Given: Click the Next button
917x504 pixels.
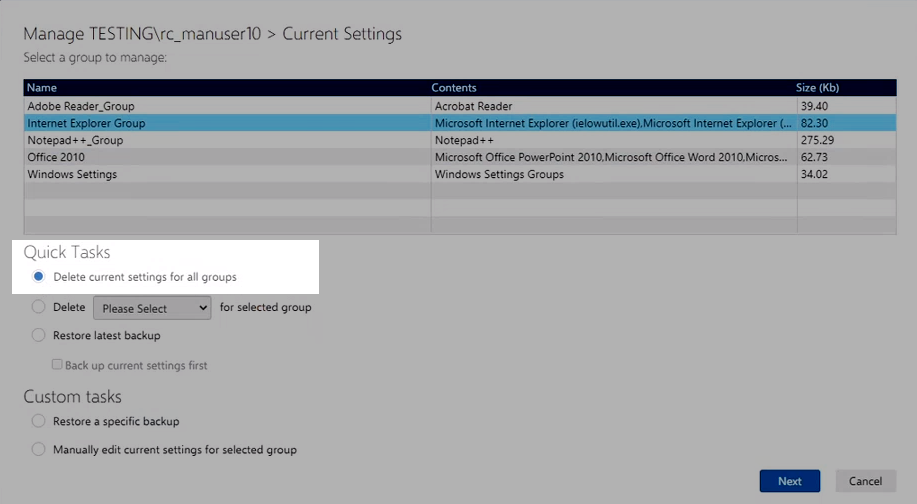Looking at the screenshot, I should point(789,481).
